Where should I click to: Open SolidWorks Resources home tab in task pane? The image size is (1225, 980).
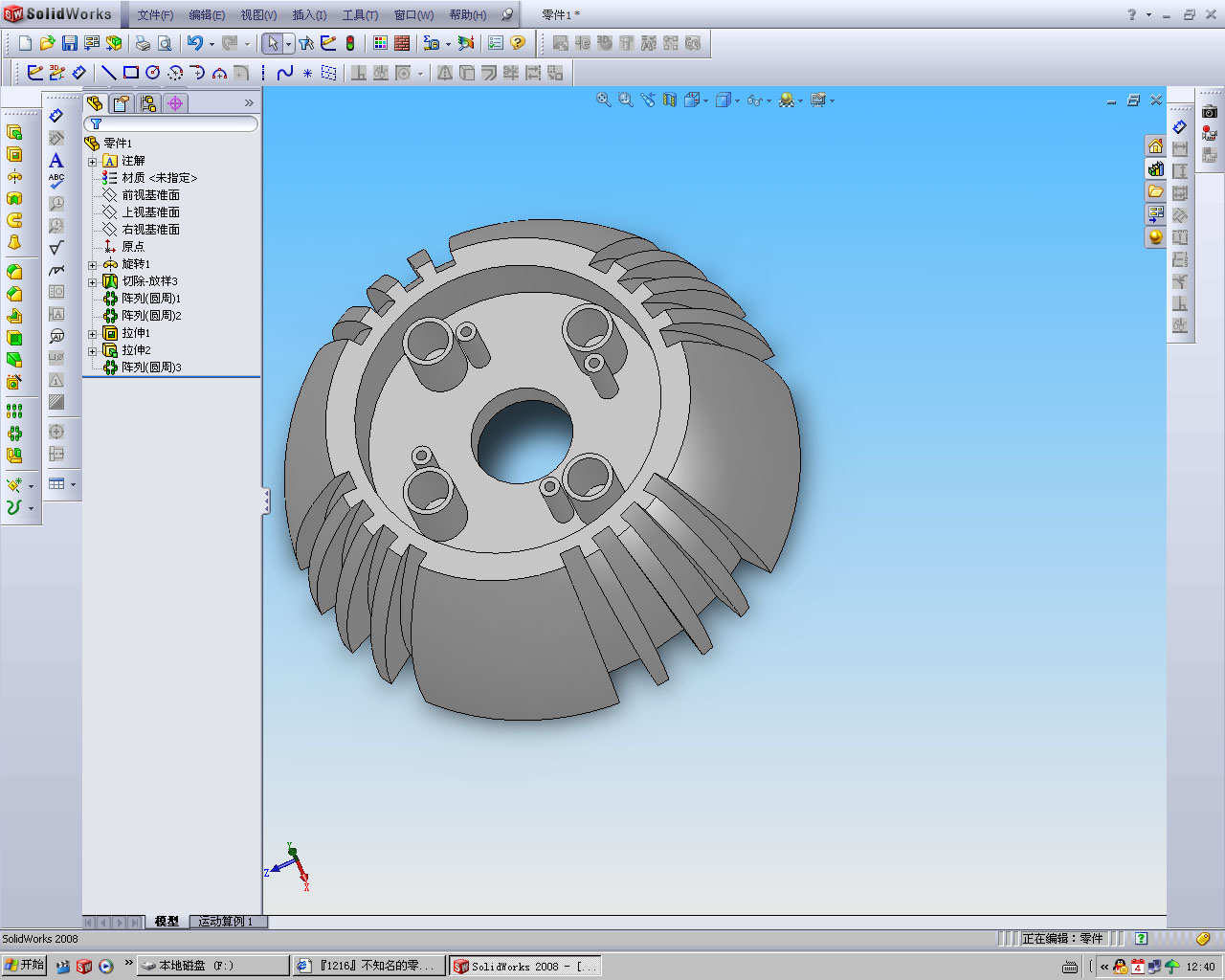[x=1155, y=146]
